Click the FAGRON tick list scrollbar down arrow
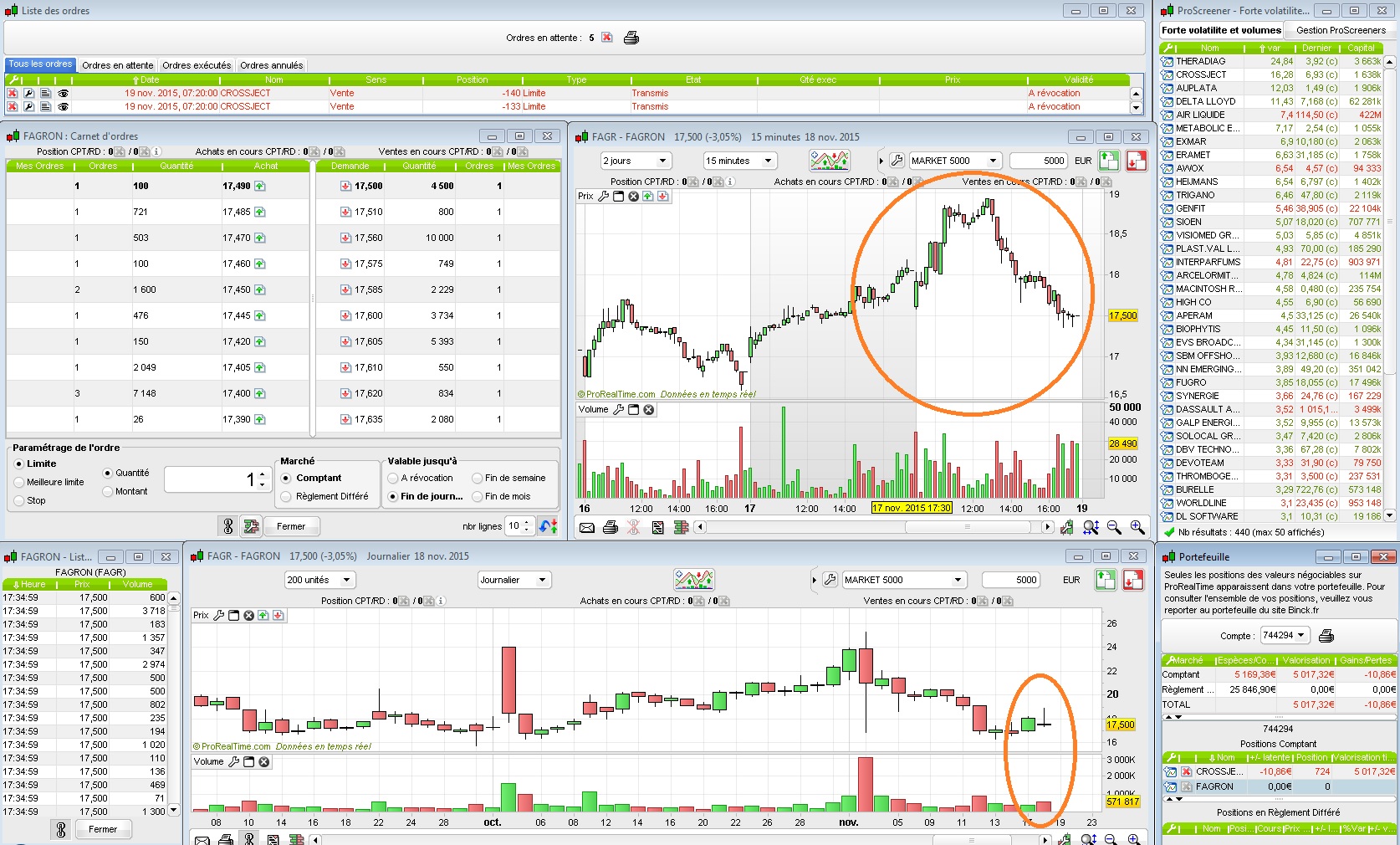 174,810
